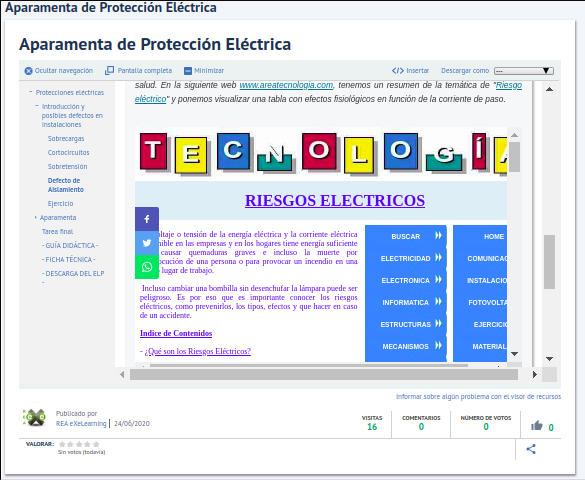This screenshot has height=480, width=585.
Task: Click the Ocultar navegación icon
Action: [x=28, y=71]
